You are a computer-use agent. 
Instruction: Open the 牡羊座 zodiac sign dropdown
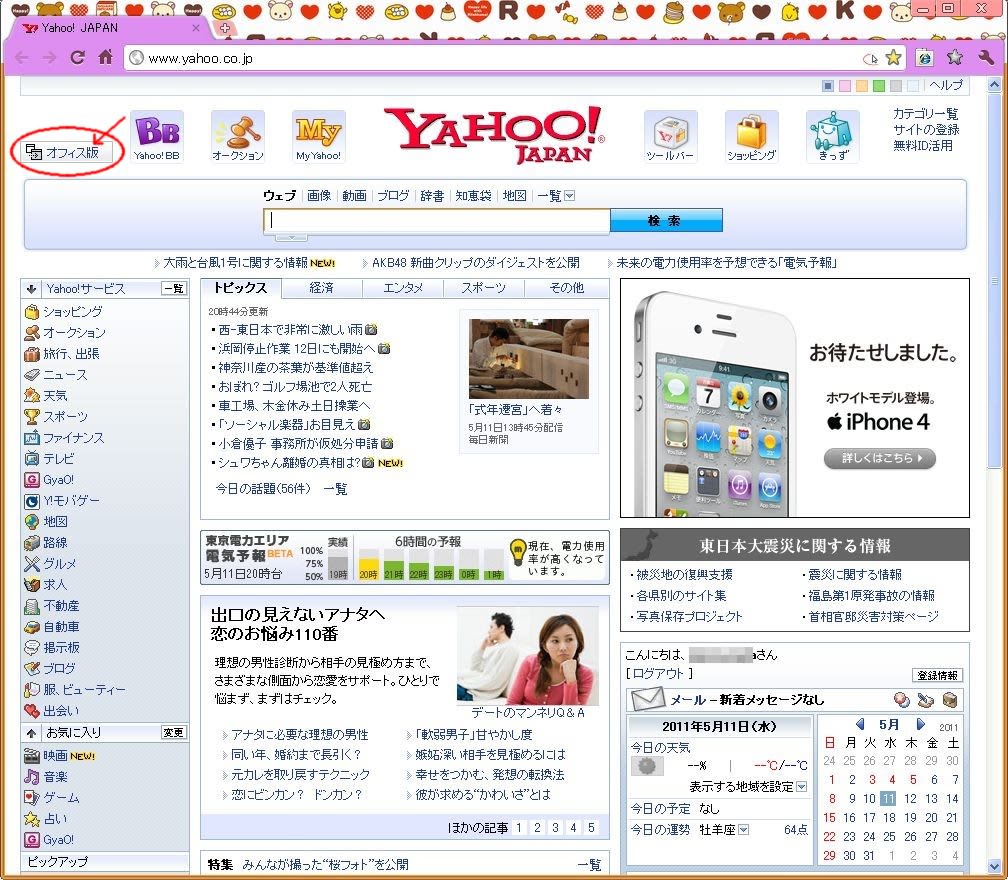point(743,830)
